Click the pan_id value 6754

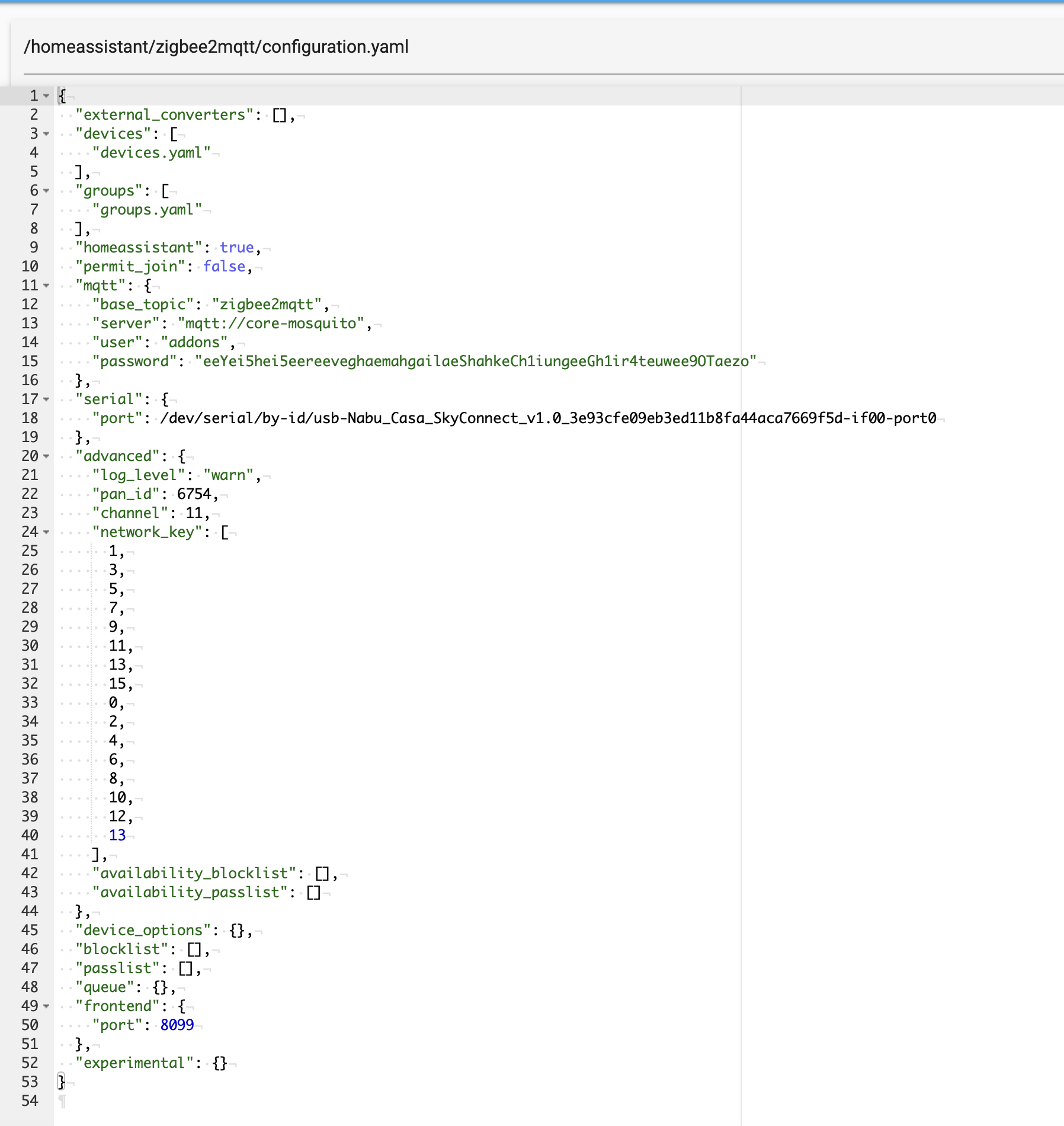click(x=194, y=494)
